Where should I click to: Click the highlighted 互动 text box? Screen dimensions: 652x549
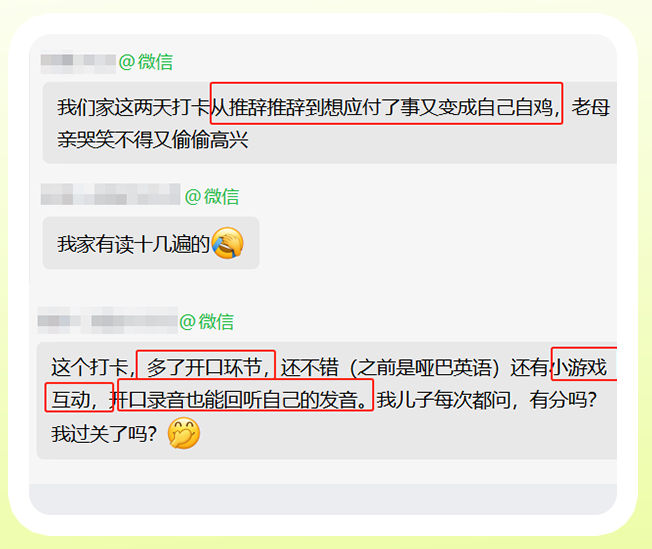(79, 397)
